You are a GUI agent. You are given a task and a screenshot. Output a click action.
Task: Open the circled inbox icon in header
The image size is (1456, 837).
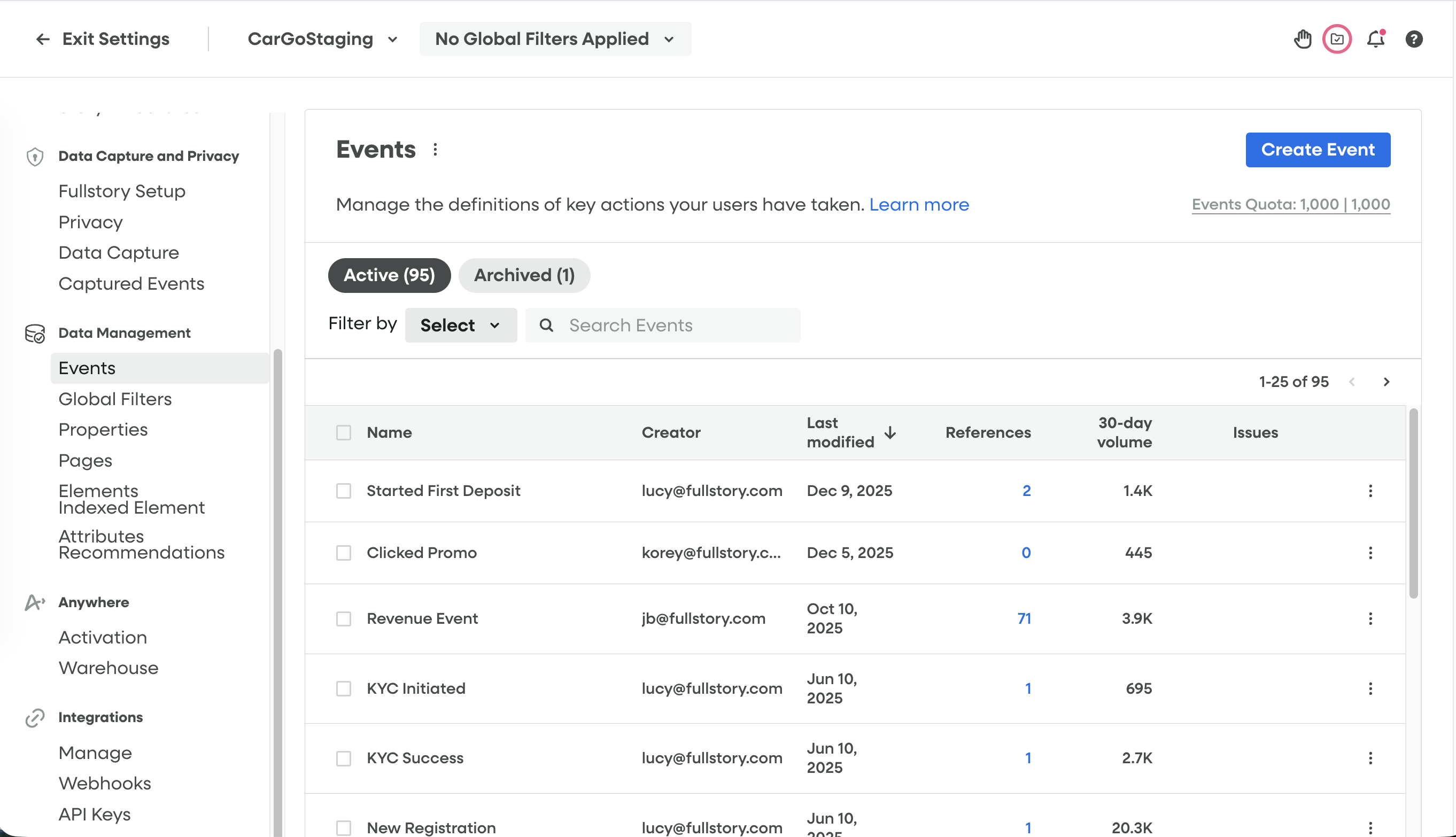click(x=1337, y=39)
